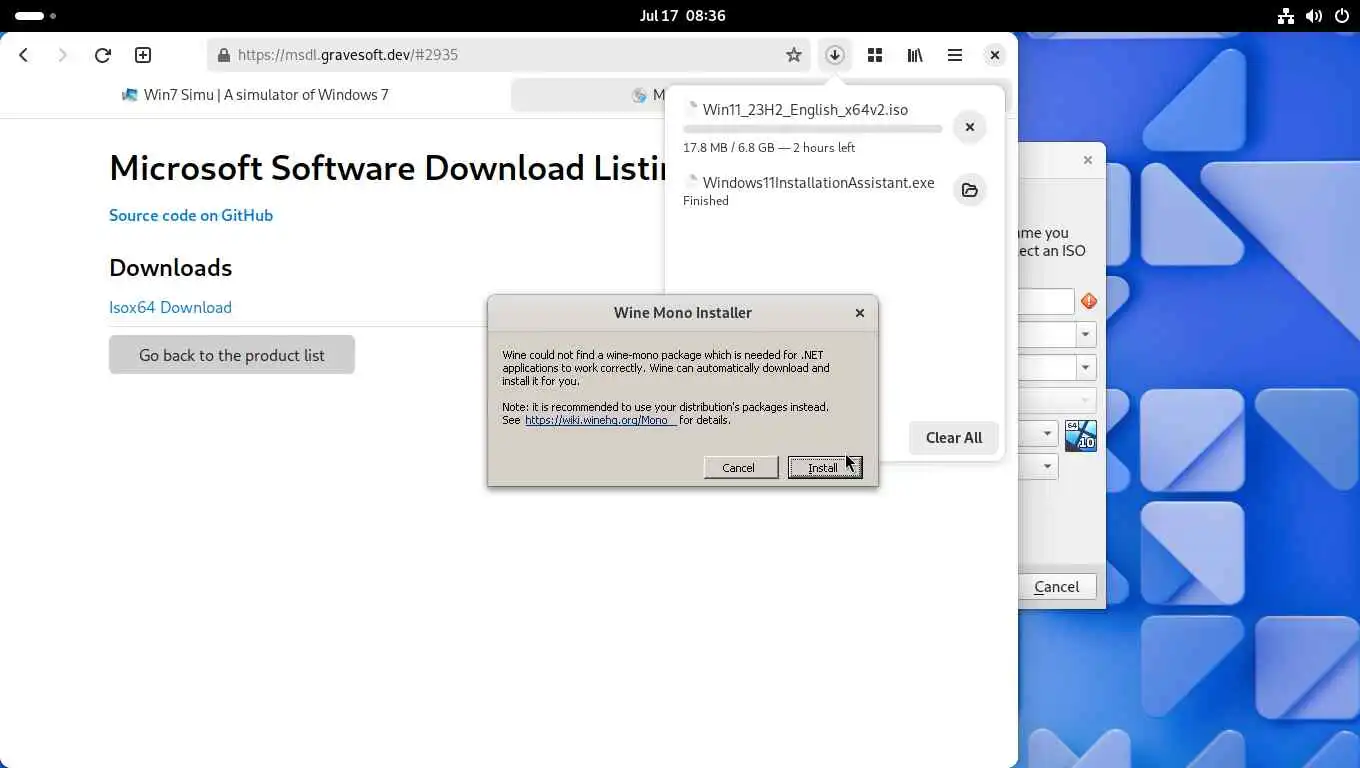Viewport: 1360px width, 768px height.
Task: Open Activities overview pill in top bar
Action: (35, 16)
